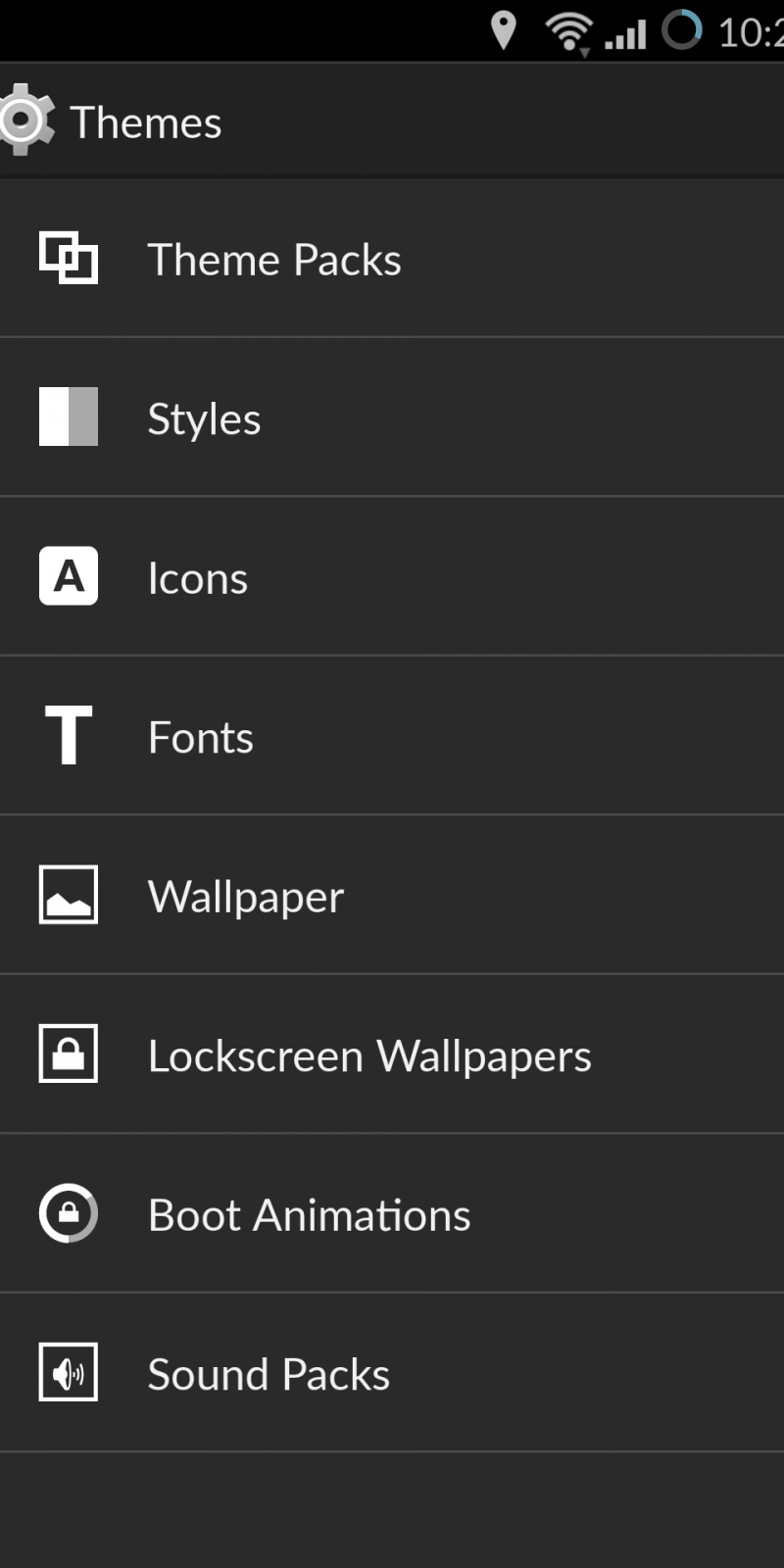The width and height of the screenshot is (784, 1568).
Task: Tap the Lockscreen Wallpapers padlock icon
Action: coord(69,1053)
